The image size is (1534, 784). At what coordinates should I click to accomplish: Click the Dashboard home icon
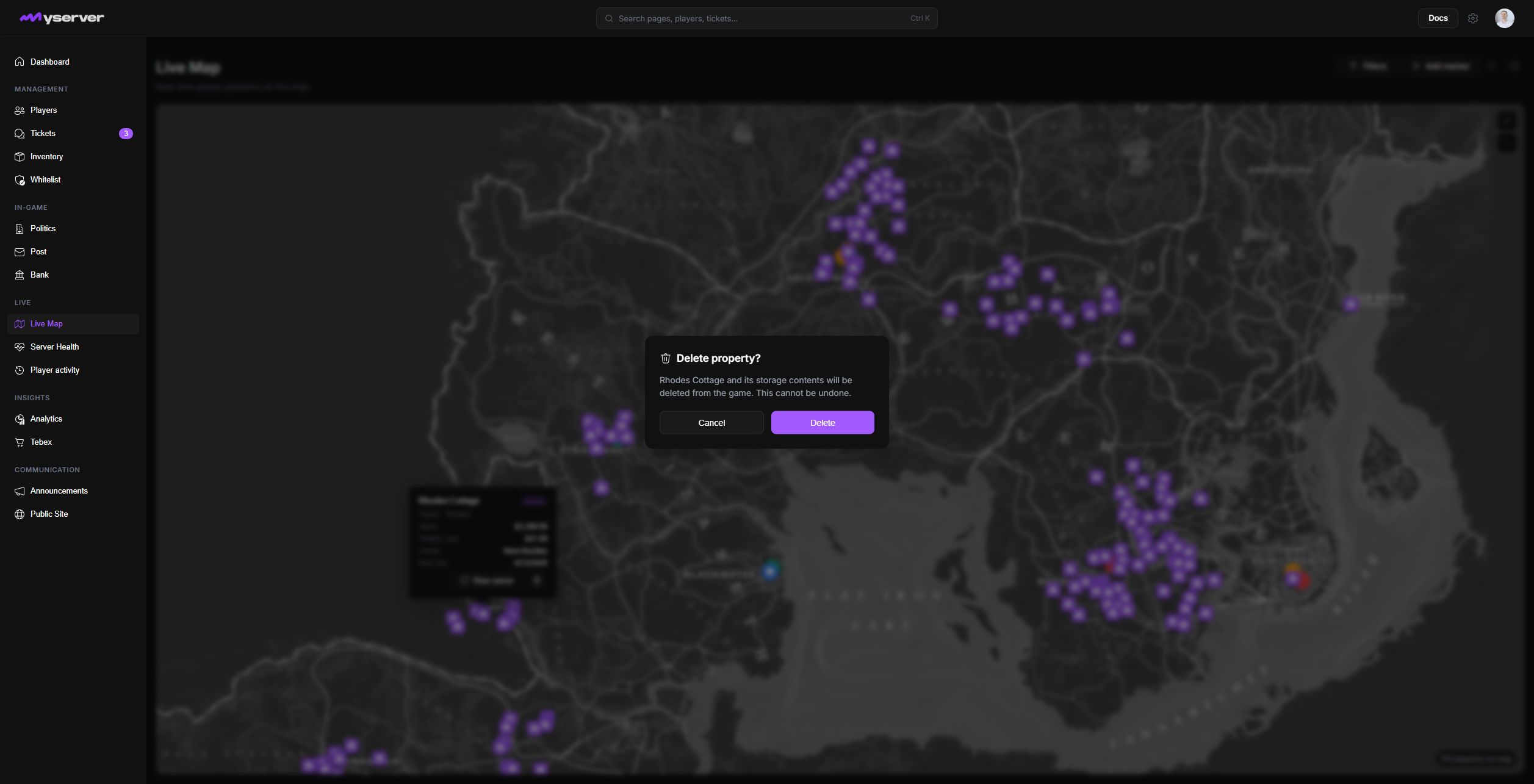(x=20, y=62)
